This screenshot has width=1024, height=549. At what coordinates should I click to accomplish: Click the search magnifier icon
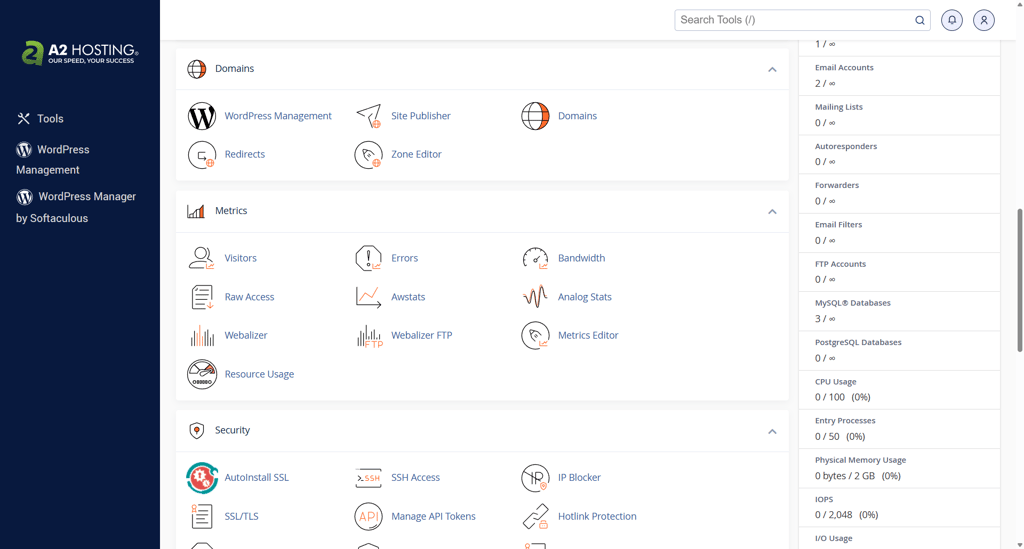(x=920, y=20)
